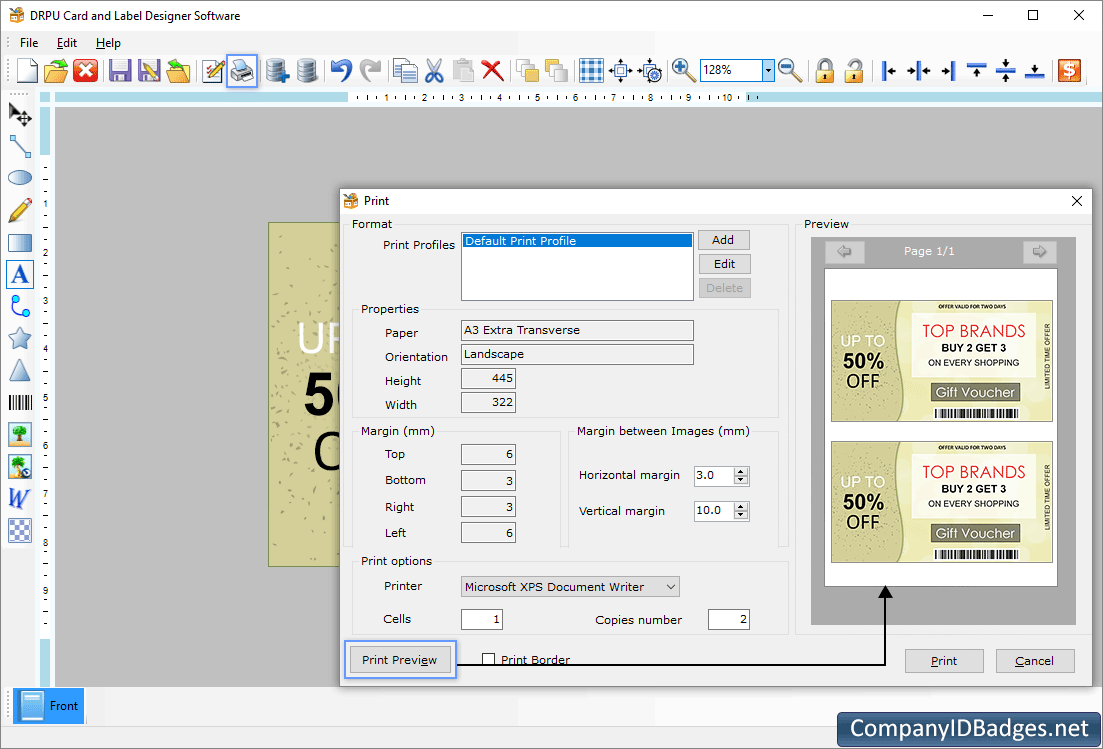Click the Zoom In magnifier

(683, 70)
